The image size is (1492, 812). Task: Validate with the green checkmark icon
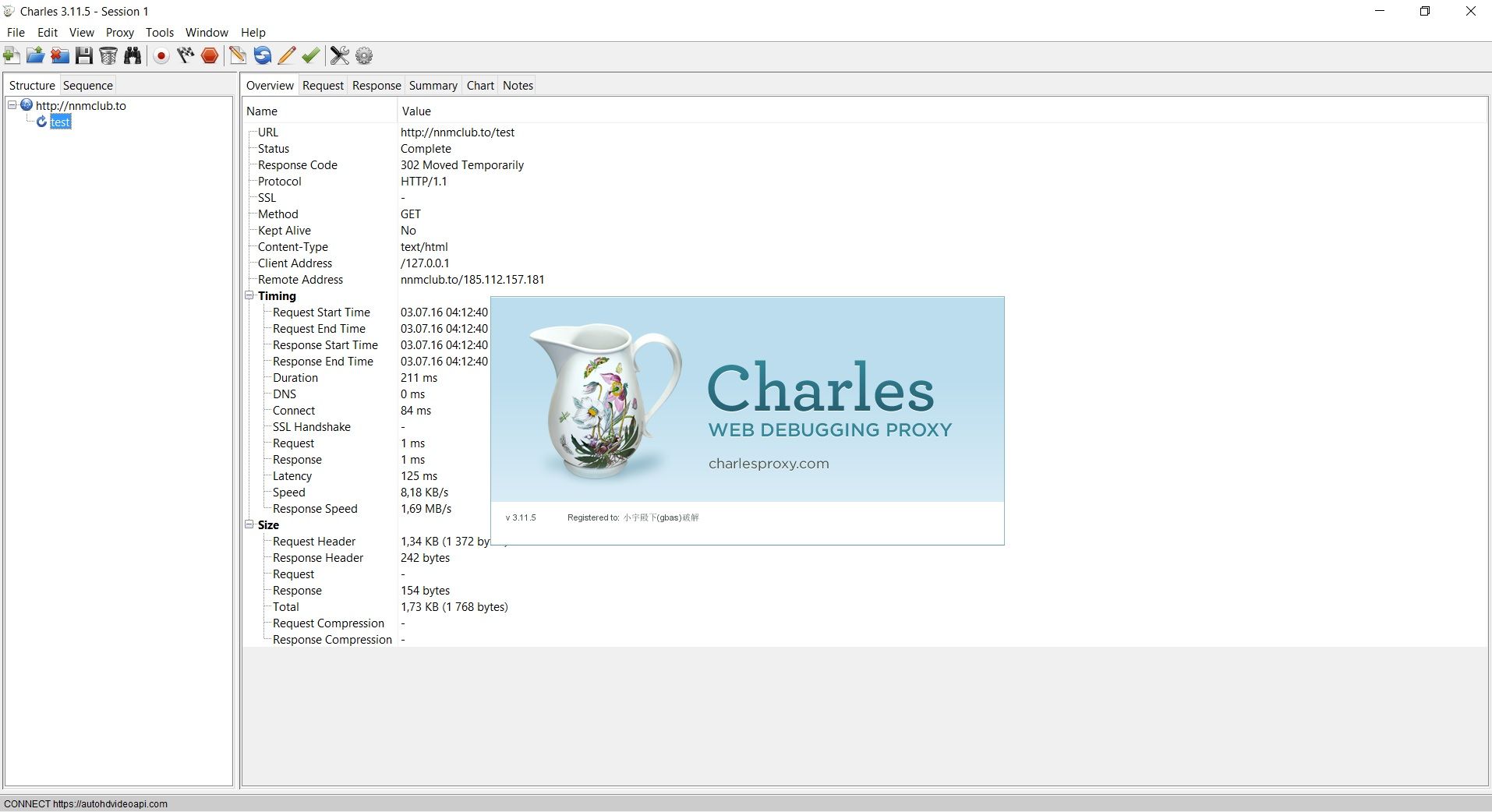click(x=310, y=55)
